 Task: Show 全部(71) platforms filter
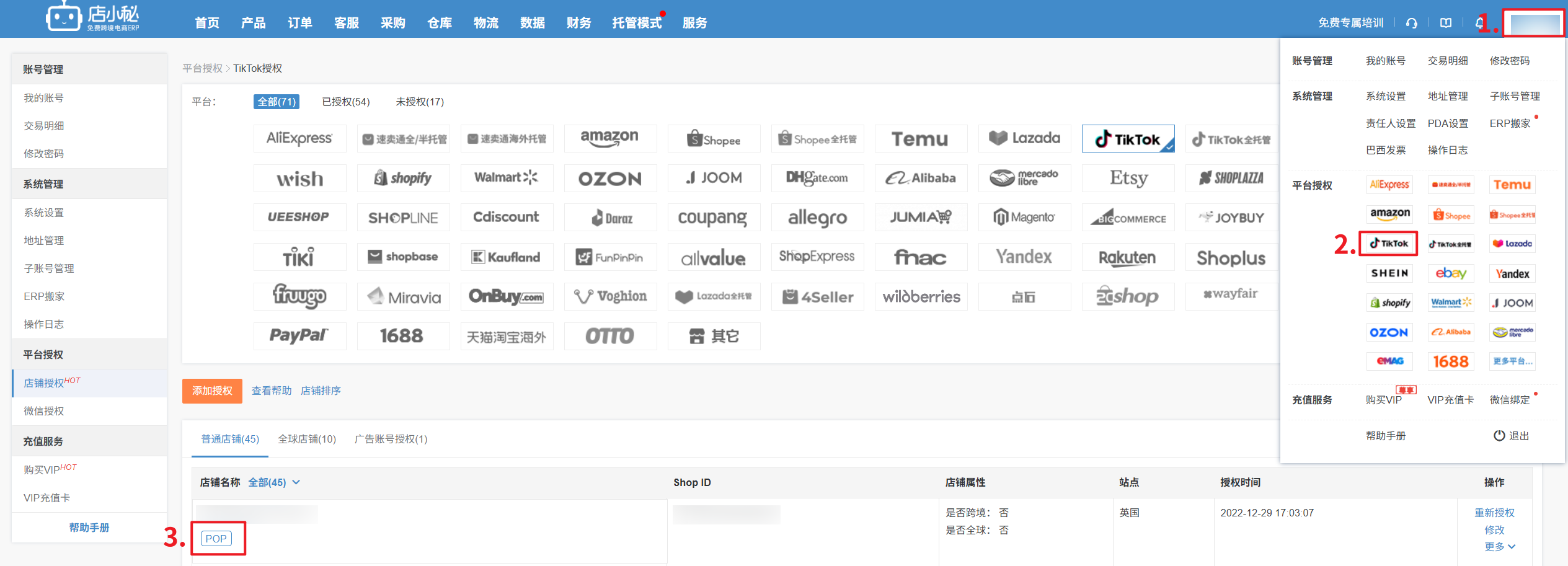(277, 102)
